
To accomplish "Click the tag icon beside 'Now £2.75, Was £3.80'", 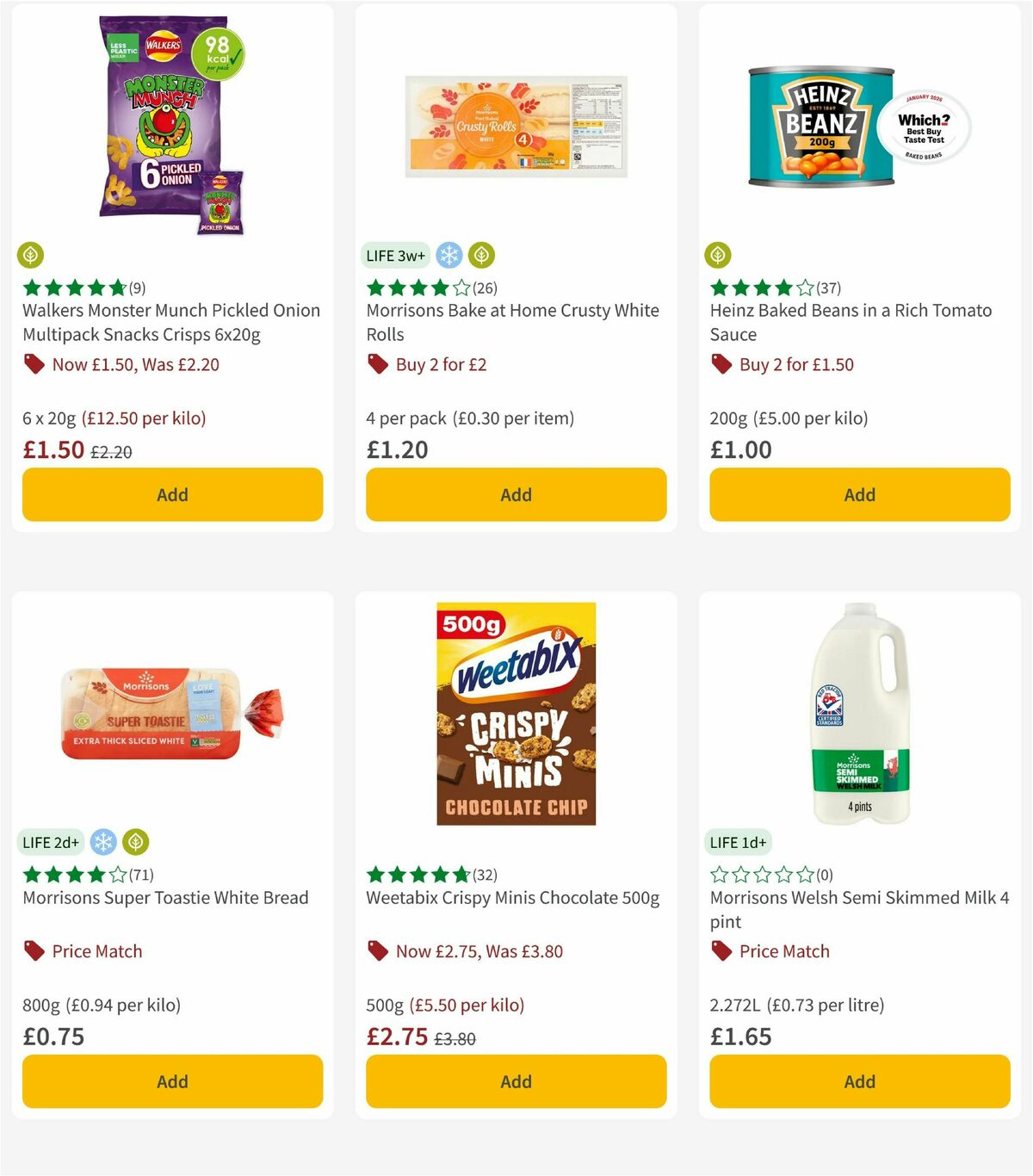I will 376,951.
